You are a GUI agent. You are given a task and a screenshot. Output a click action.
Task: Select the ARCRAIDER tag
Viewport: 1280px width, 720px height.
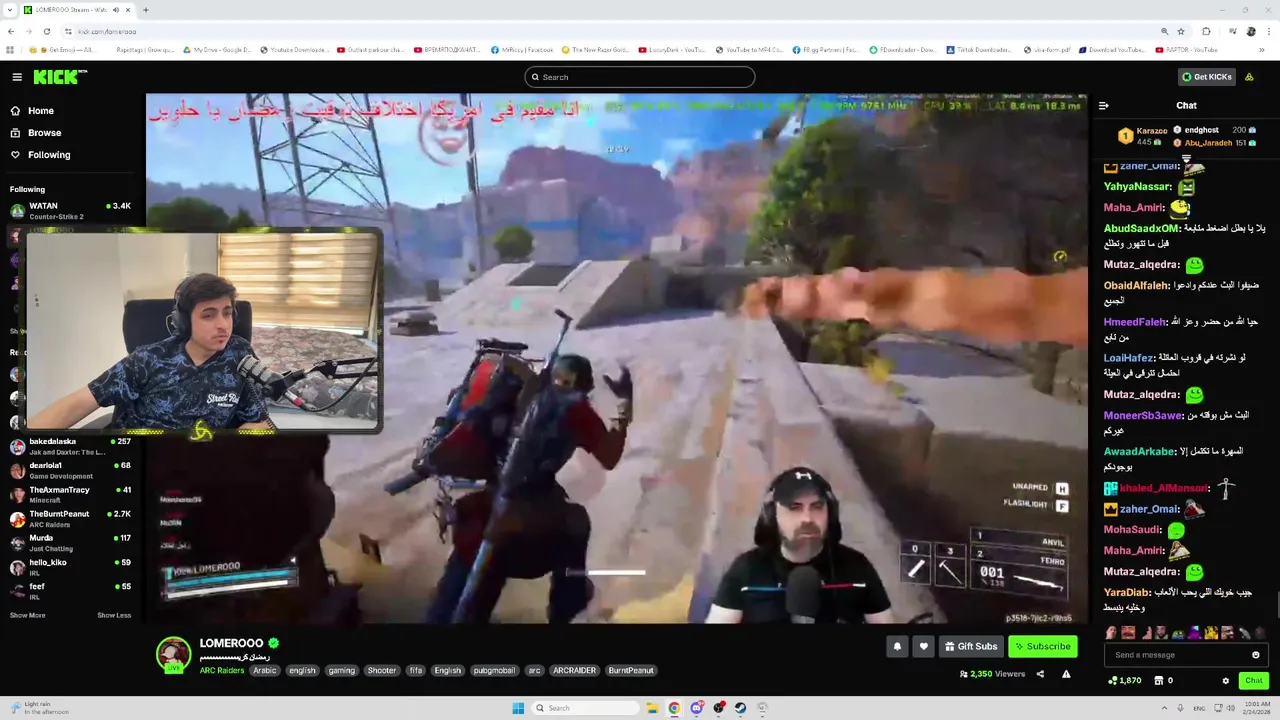click(x=574, y=670)
